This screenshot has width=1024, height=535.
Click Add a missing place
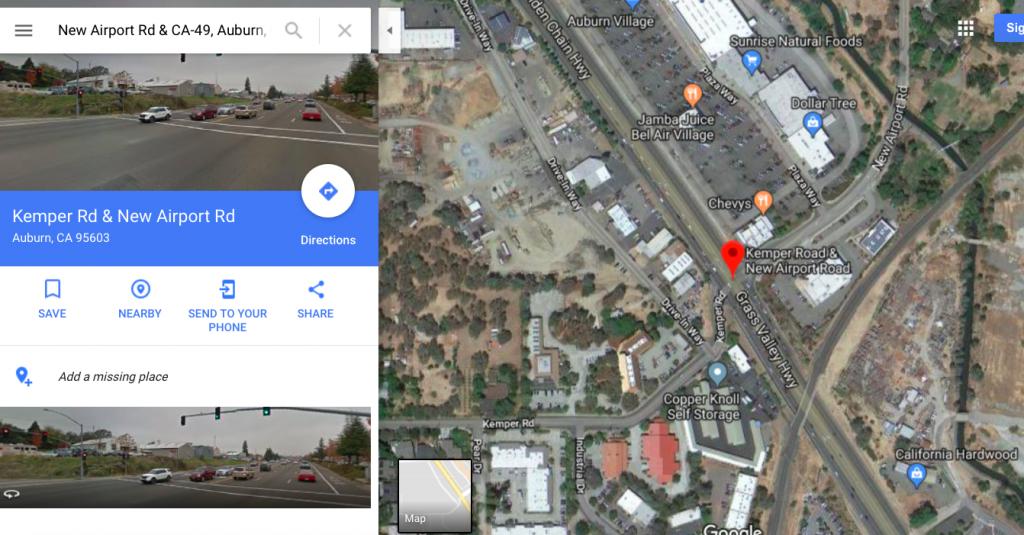(x=113, y=376)
